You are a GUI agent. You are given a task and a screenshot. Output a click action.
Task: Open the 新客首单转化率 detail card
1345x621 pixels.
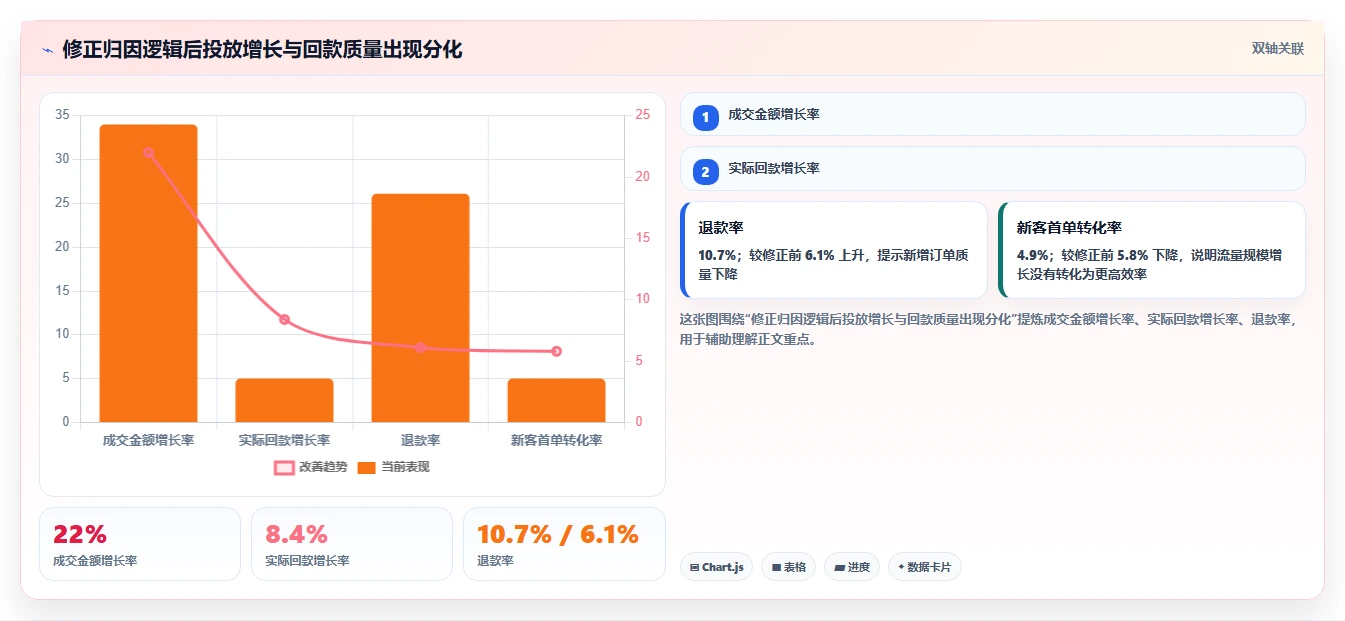(1151, 250)
